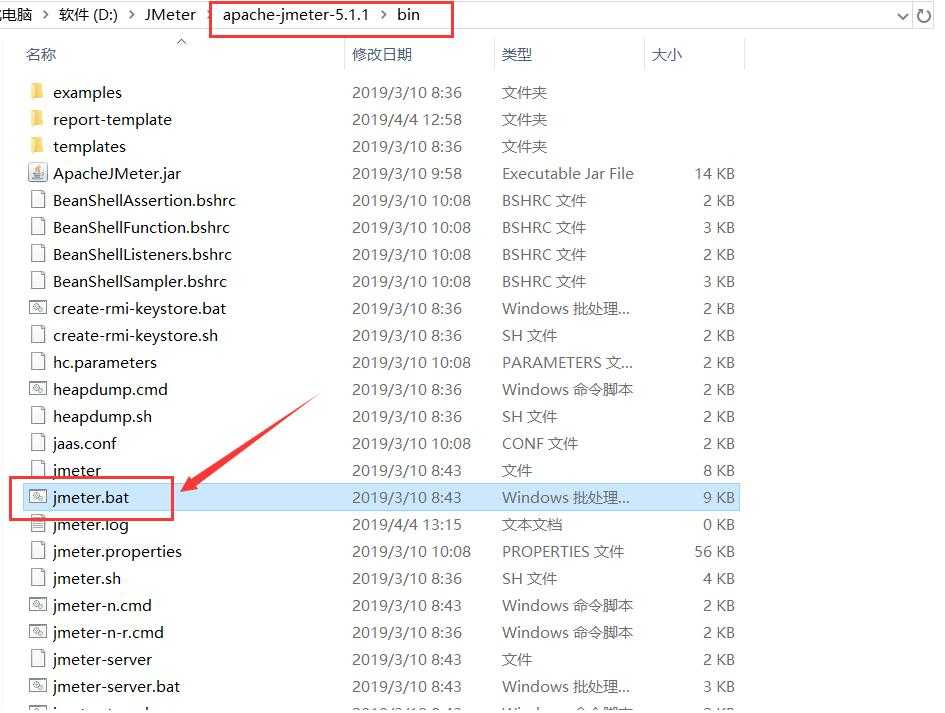The image size is (945, 713).
Task: Click the jaas.conf file icon
Action: coord(38,443)
